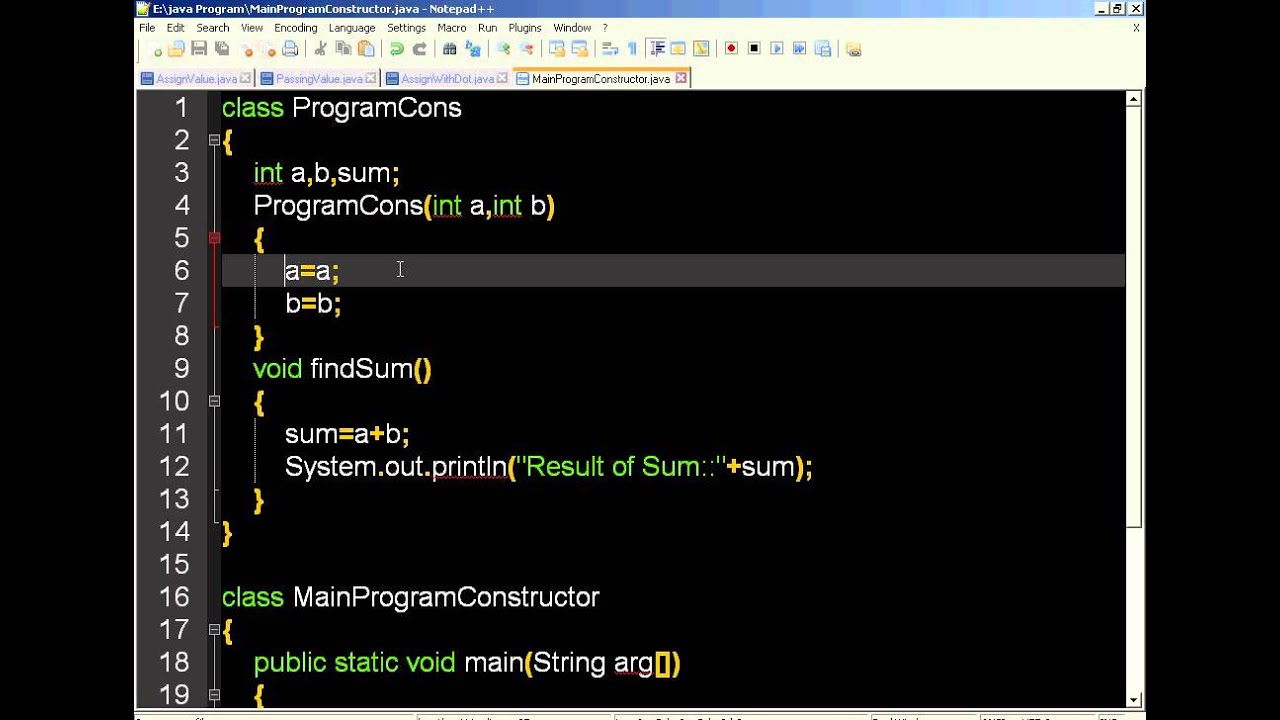The image size is (1280, 720).
Task: Open the Search menu
Action: point(213,28)
